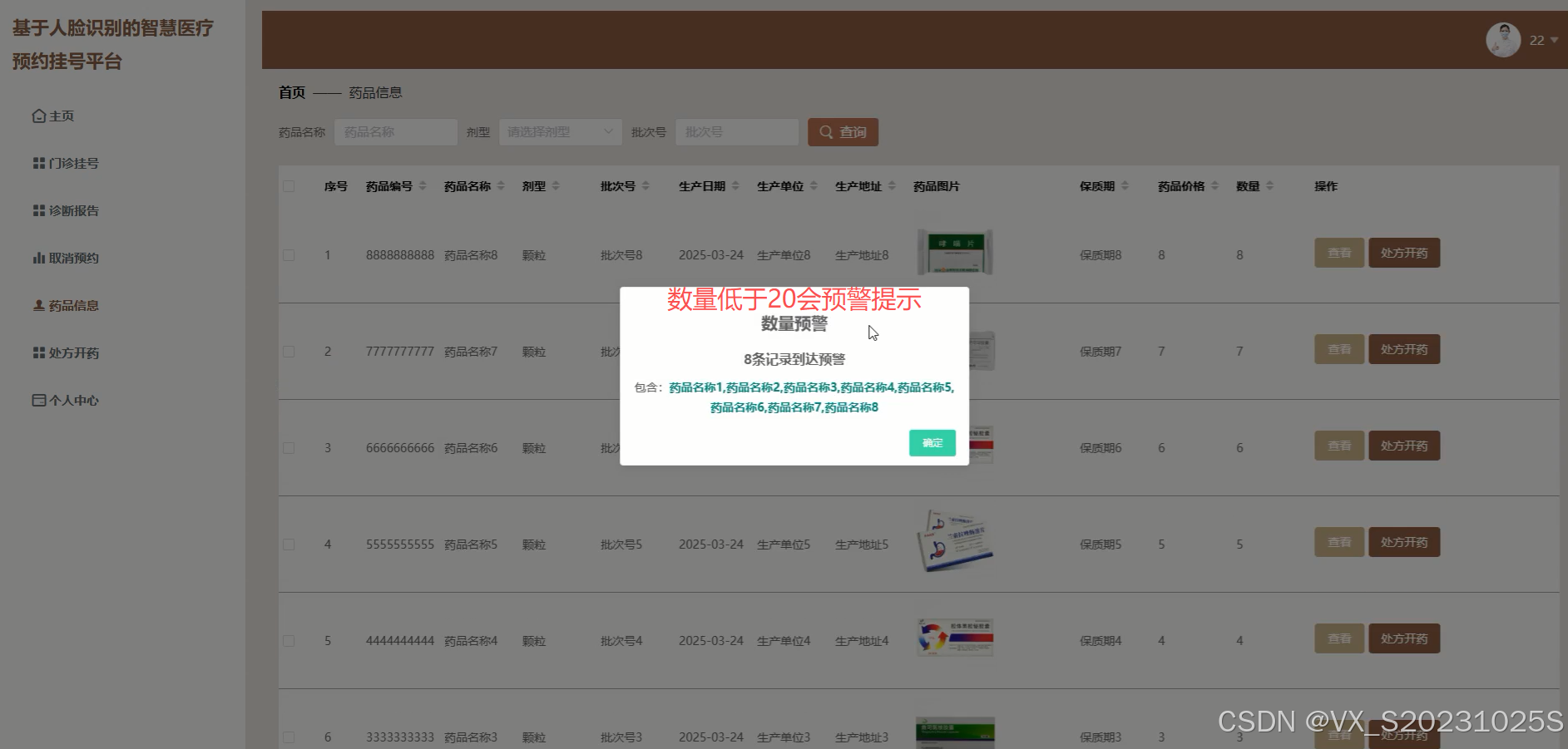Click the grid icon beside 处方开药
Viewport: 1568px width, 749px height.
[x=39, y=353]
